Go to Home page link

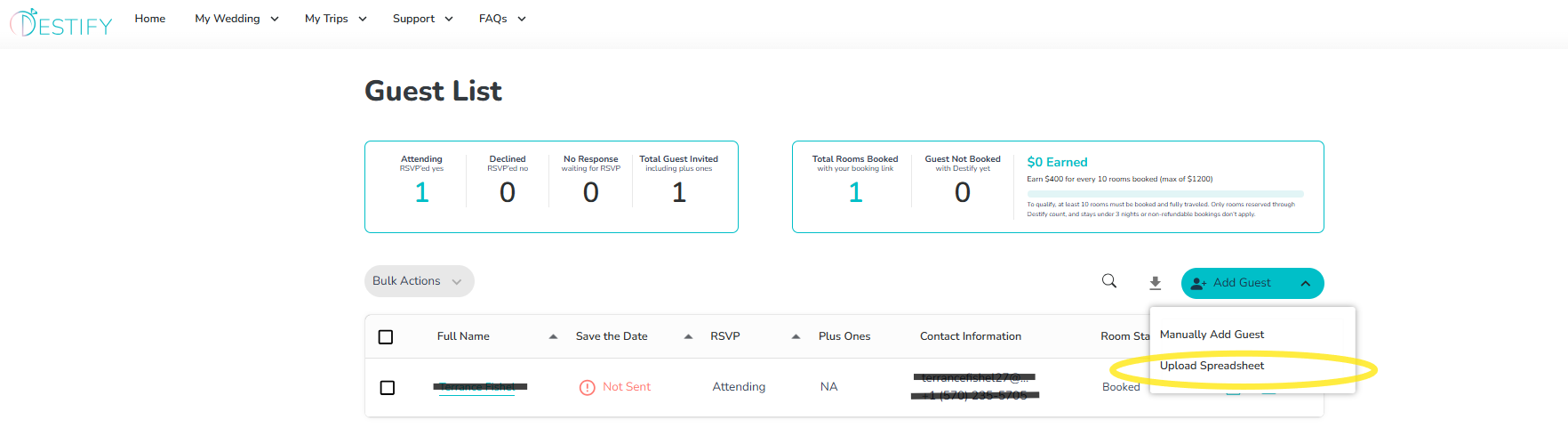[x=150, y=19]
